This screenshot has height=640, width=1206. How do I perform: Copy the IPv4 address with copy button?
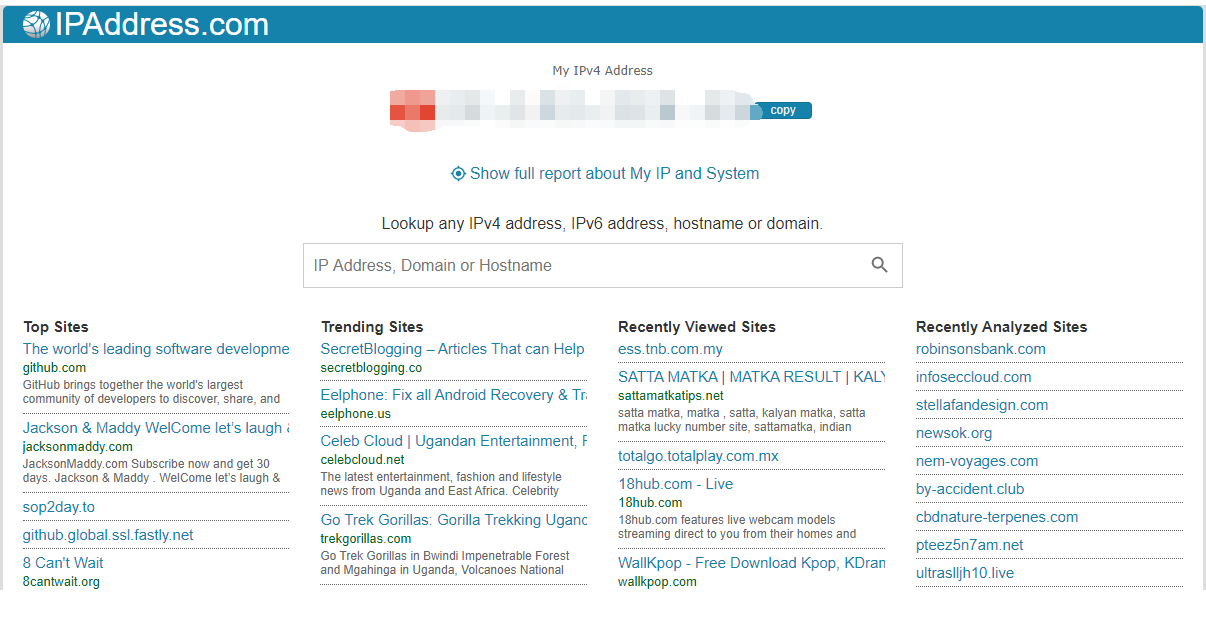coord(783,110)
